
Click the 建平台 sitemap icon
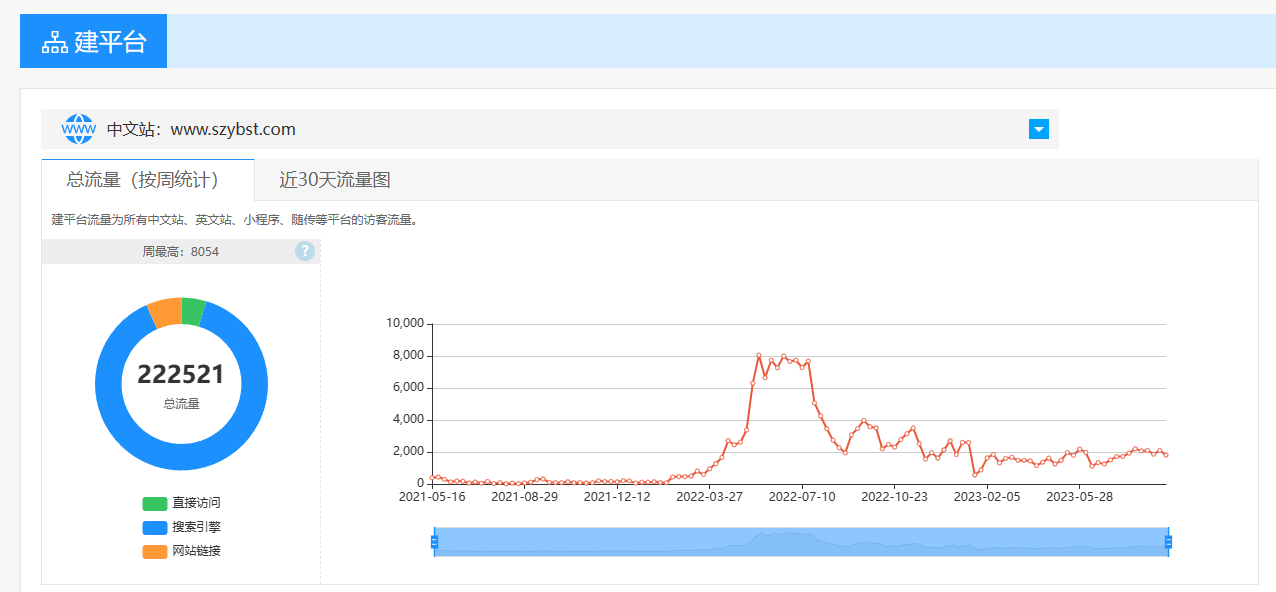pos(54,42)
